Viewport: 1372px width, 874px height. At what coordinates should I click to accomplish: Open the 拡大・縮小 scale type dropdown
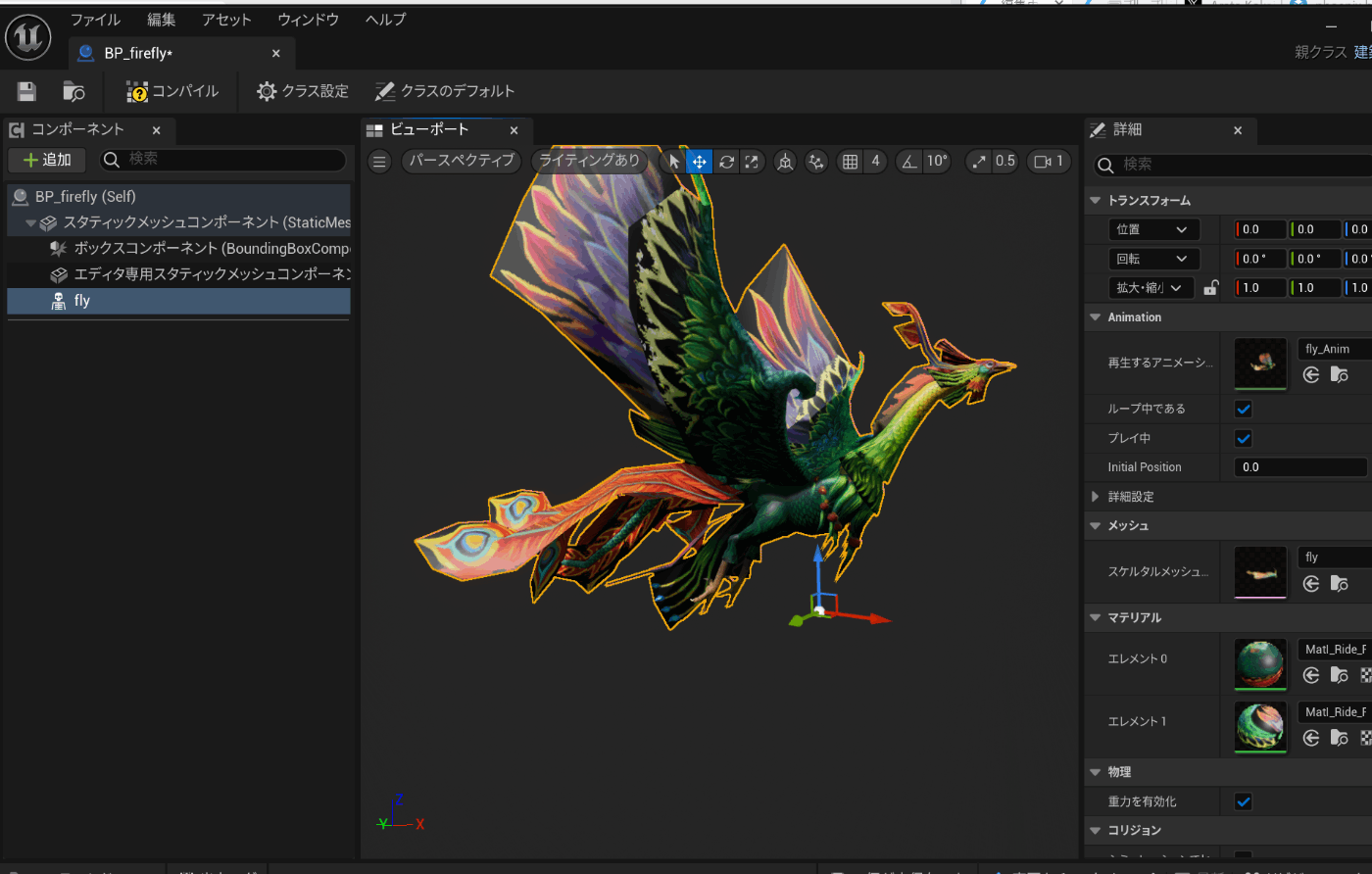click(x=1151, y=288)
